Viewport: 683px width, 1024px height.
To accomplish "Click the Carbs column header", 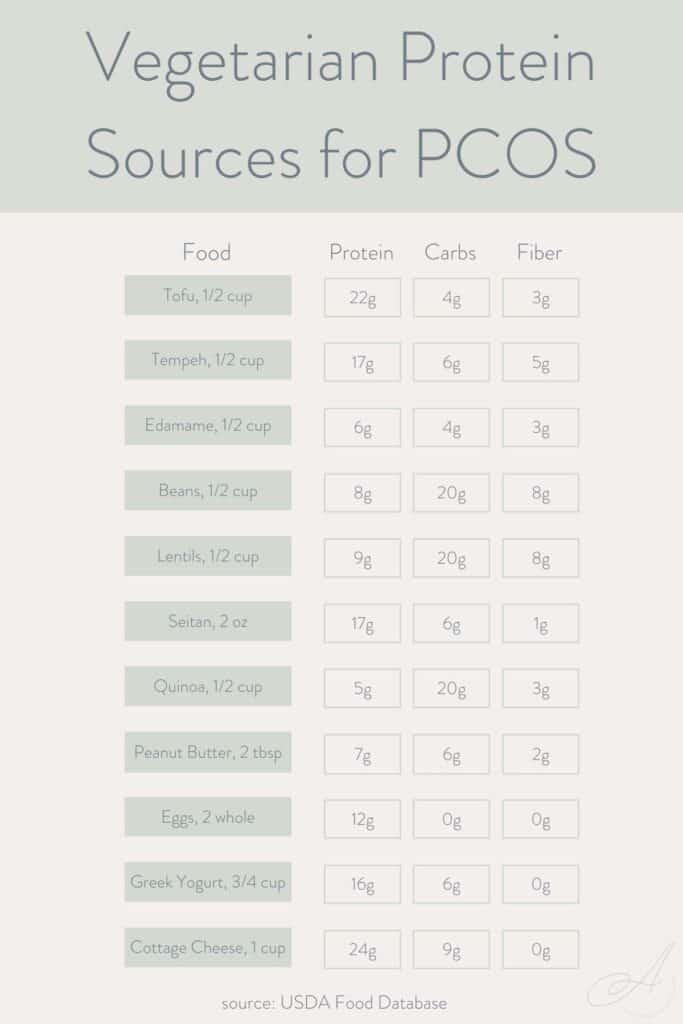I will point(450,252).
